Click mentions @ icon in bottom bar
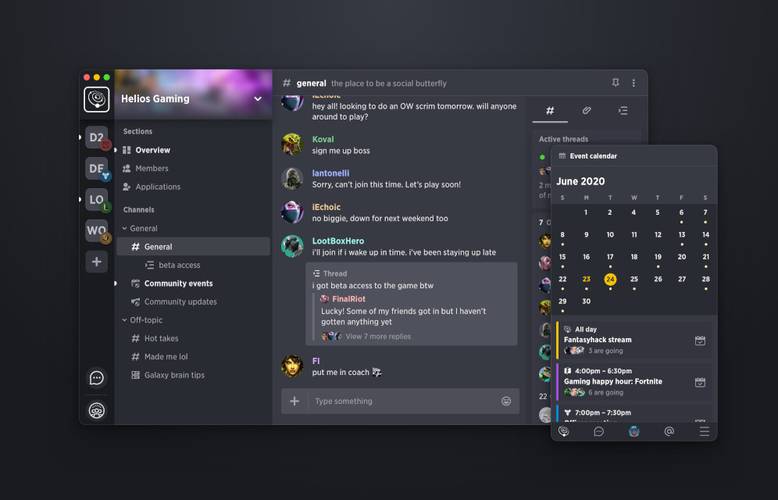The width and height of the screenshot is (778, 500). coord(669,431)
